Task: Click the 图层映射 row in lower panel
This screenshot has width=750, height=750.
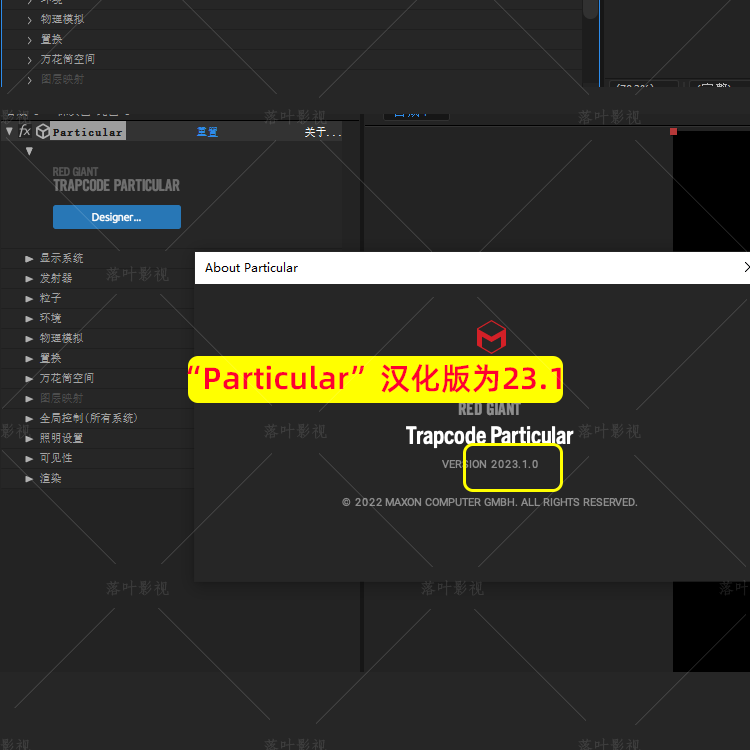Action: [97, 398]
